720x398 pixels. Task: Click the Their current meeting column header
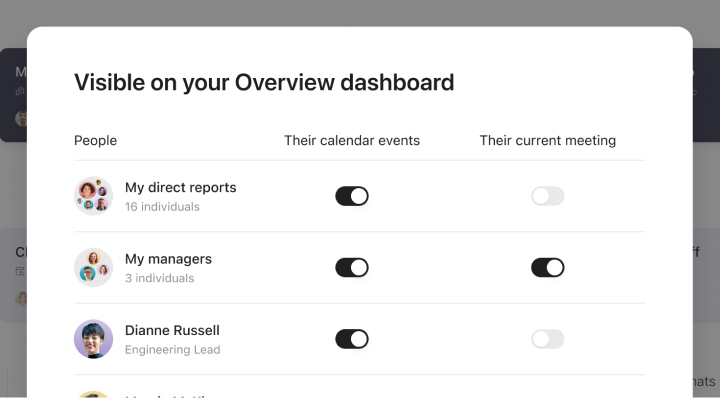point(547,140)
